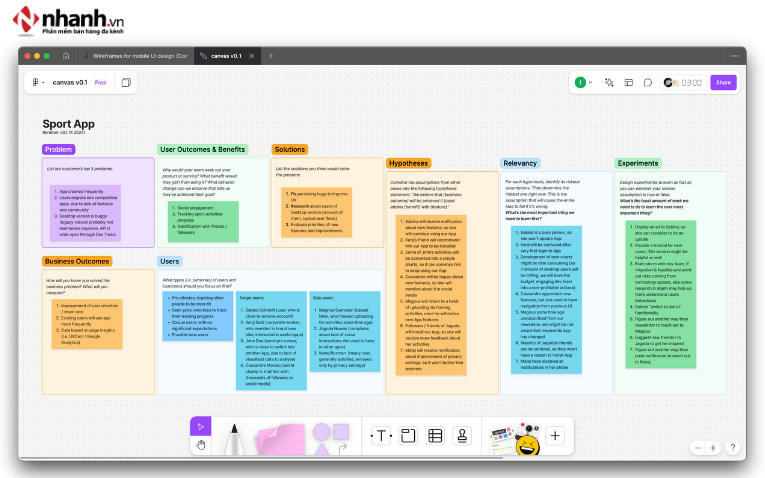
Task: Open the pages panel icon
Action: point(126,82)
